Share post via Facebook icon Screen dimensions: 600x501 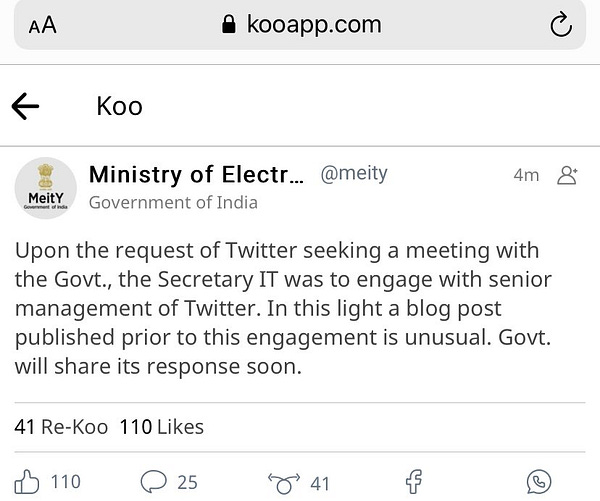[x=414, y=481]
